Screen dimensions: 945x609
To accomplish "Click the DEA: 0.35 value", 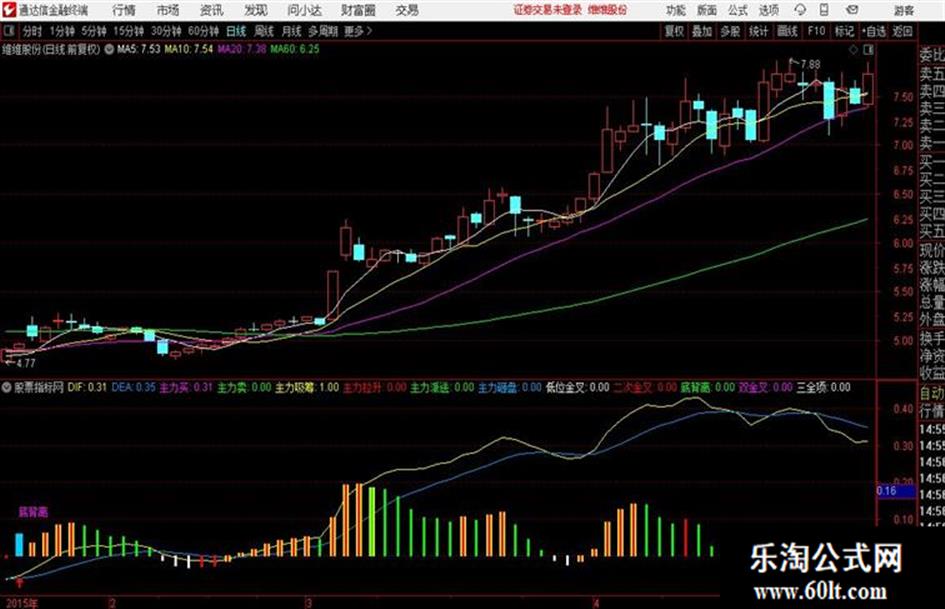I will [x=133, y=387].
